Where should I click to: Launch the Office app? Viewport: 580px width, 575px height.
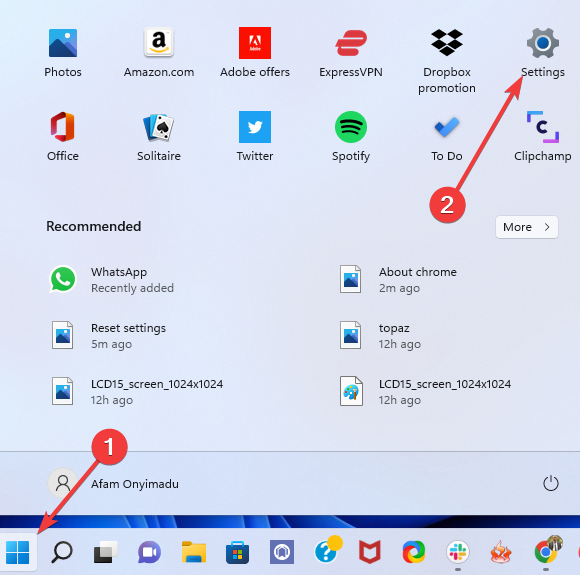click(63, 136)
